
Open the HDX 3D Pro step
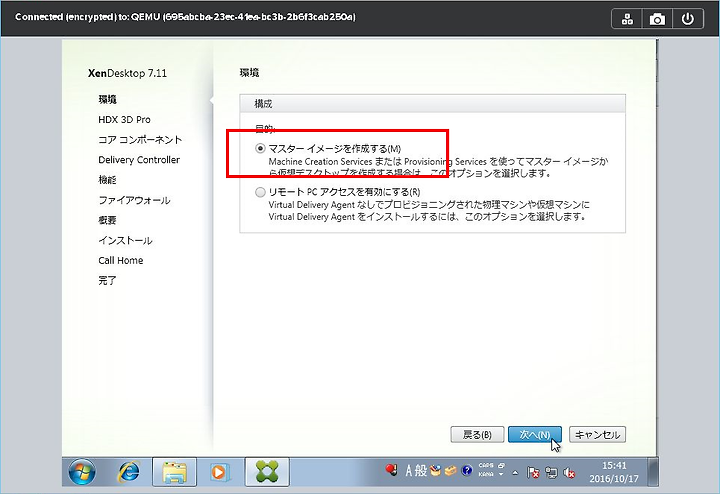(x=124, y=119)
